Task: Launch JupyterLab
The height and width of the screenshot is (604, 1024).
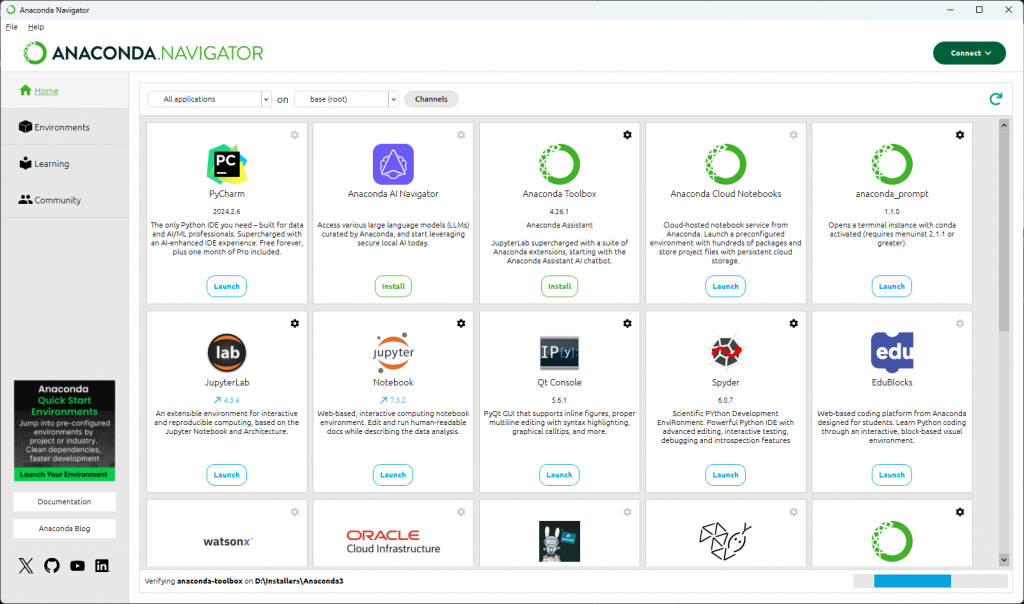Action: point(227,475)
